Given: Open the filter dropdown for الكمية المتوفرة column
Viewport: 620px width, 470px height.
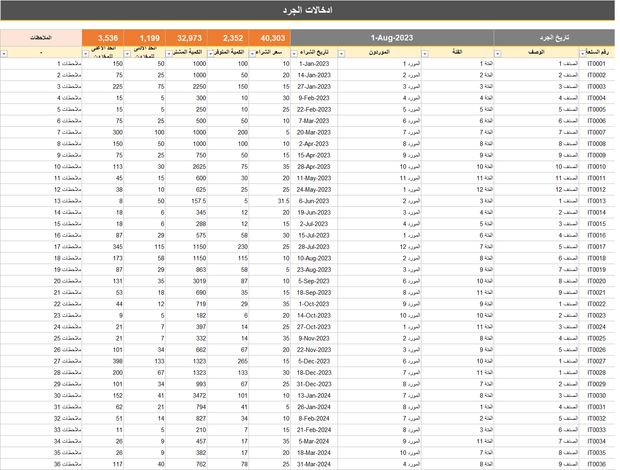Looking at the screenshot, I should pos(211,54).
